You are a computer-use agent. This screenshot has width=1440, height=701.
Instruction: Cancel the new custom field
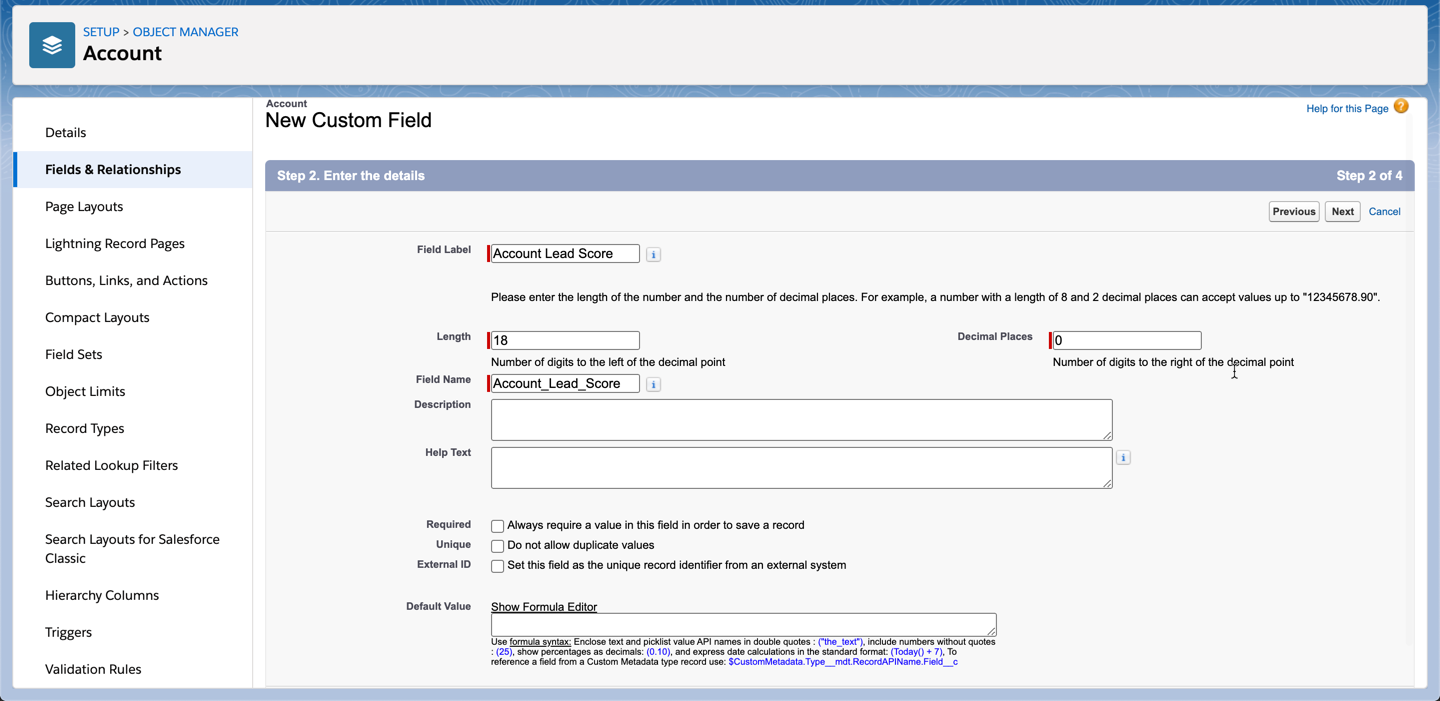click(x=1384, y=212)
